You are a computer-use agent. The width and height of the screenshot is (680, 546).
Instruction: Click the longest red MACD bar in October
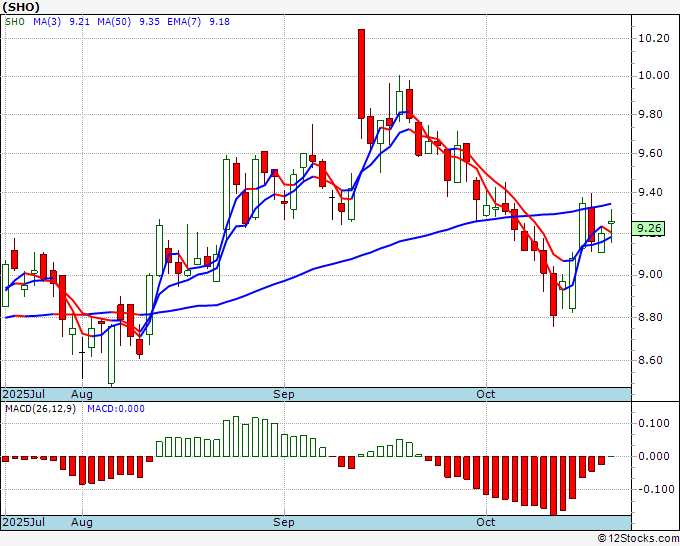point(553,486)
